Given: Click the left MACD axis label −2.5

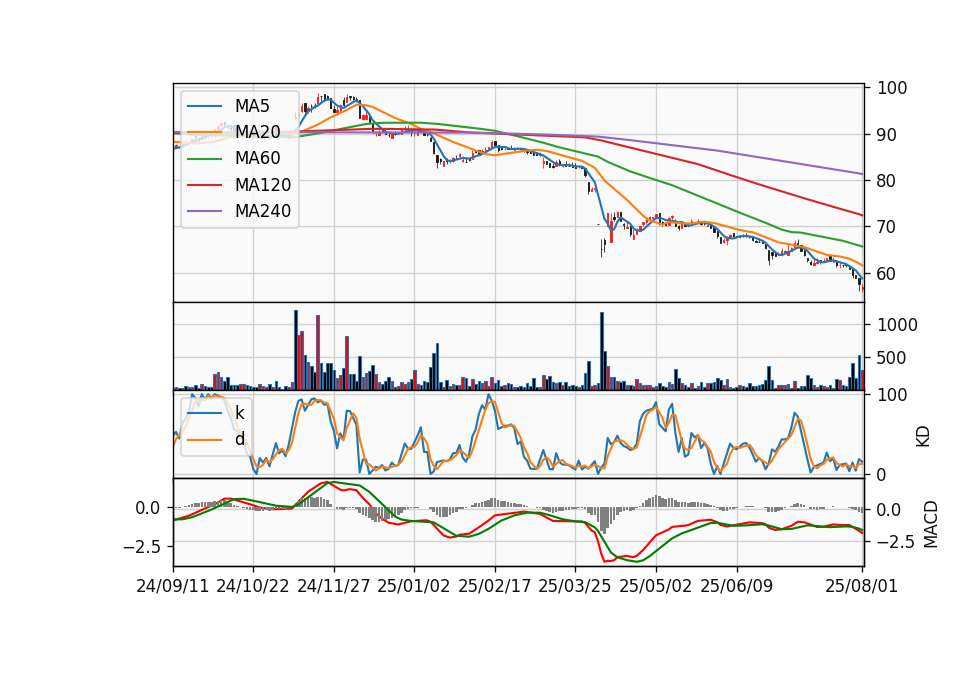Looking at the screenshot, I should point(142,546).
